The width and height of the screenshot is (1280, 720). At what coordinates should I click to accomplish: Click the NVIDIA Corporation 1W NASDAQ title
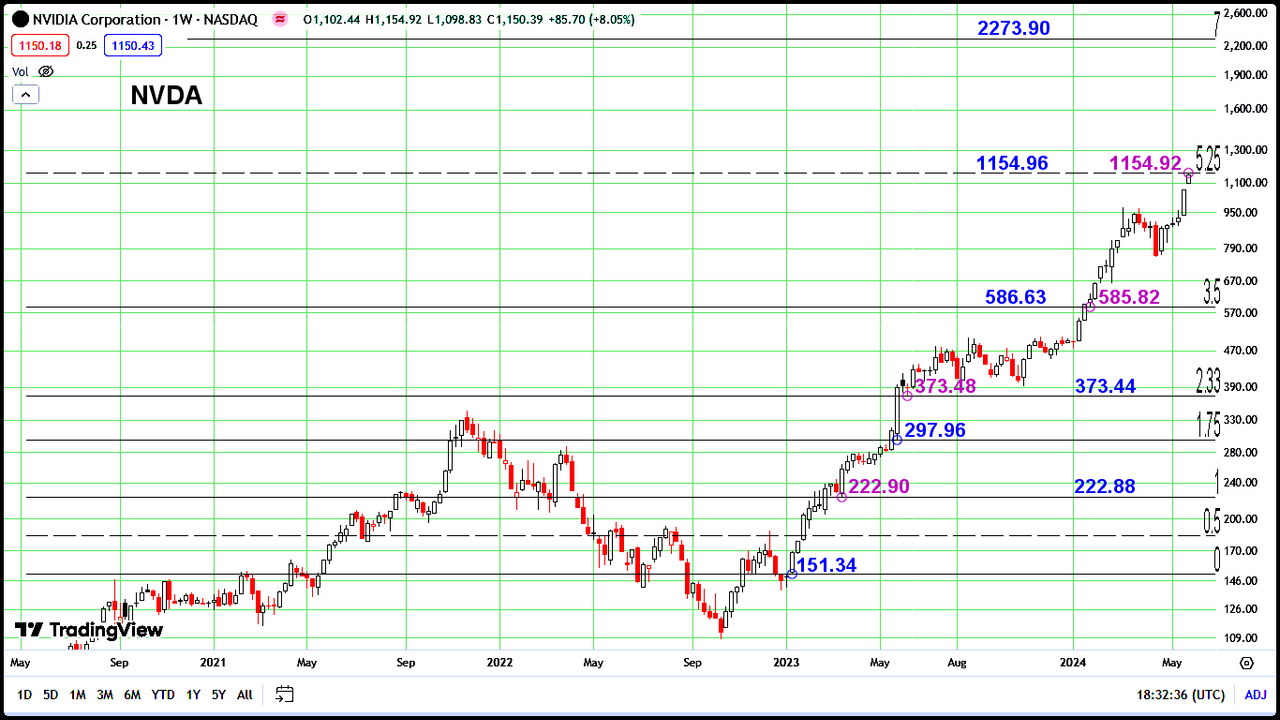(x=147, y=19)
